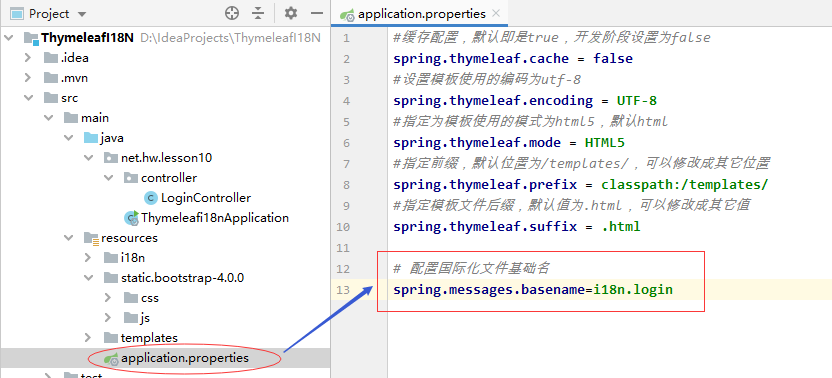The height and width of the screenshot is (378, 832).
Task: Click the controller package icon
Action: pyautogui.click(x=131, y=178)
